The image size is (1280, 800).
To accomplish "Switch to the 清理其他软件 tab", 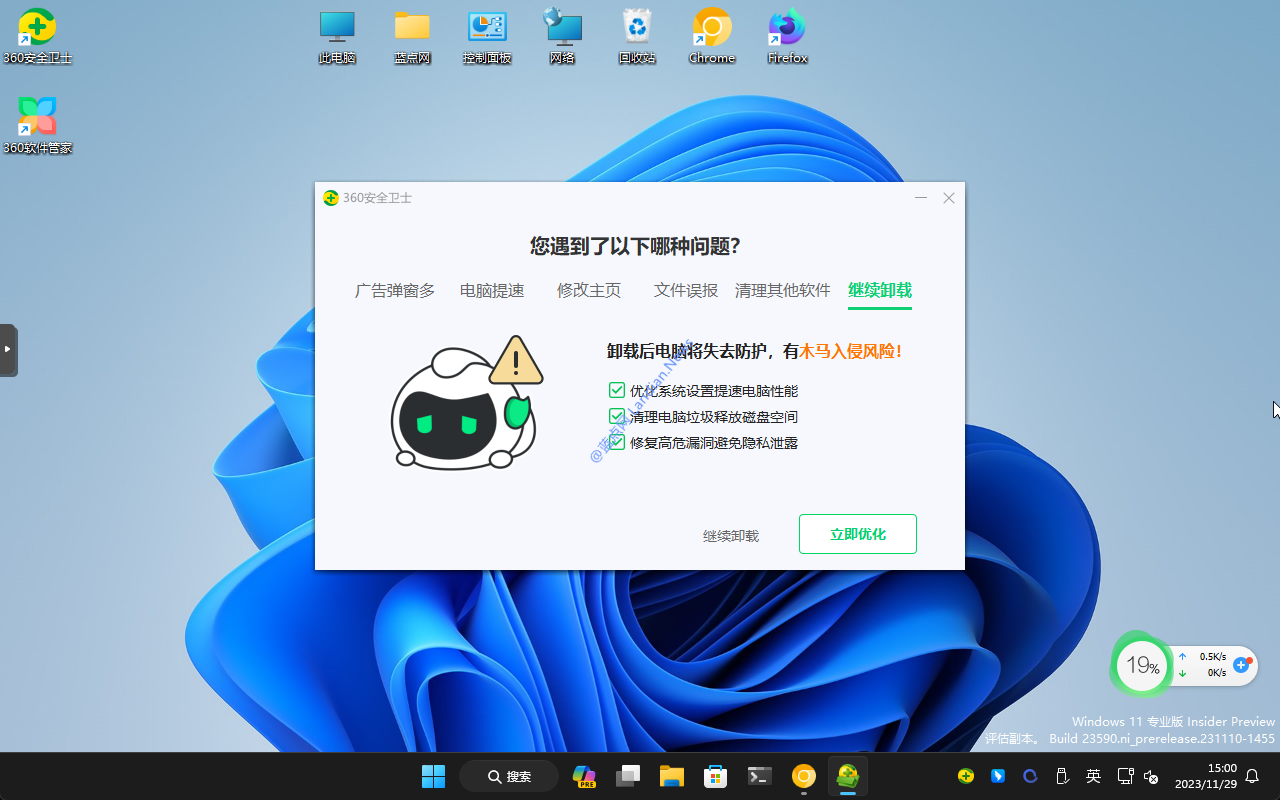I will click(x=783, y=290).
